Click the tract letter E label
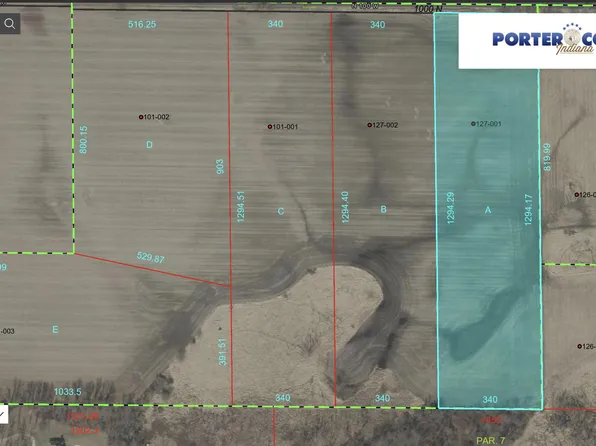The height and width of the screenshot is (446, 596). click(x=55, y=330)
